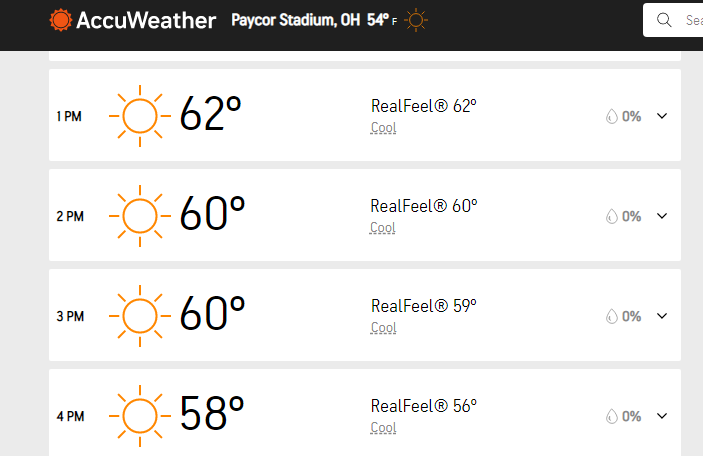Expand the 4 PM hourly details chevron
The height and width of the screenshot is (456, 703).
coord(662,416)
